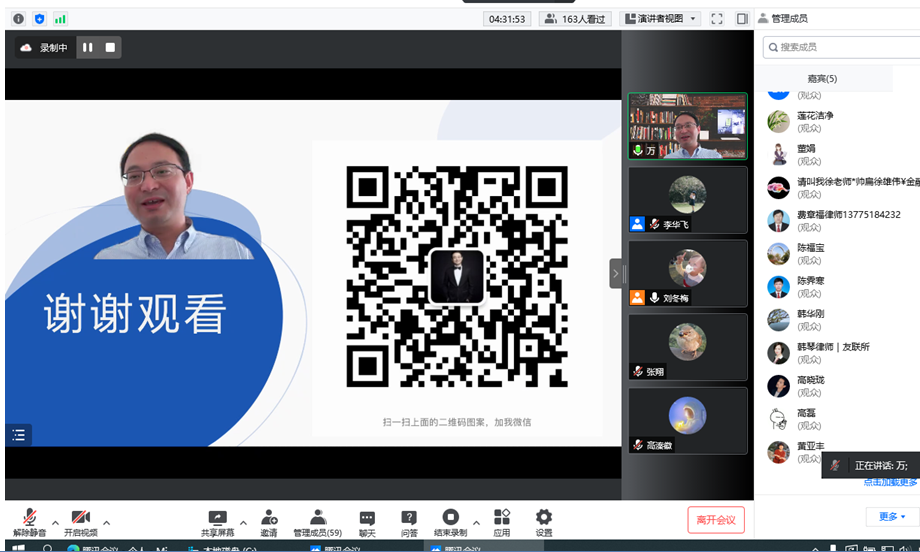Click 高磊's cartoon avatar icon
This screenshot has width=920, height=552.
[x=779, y=419]
